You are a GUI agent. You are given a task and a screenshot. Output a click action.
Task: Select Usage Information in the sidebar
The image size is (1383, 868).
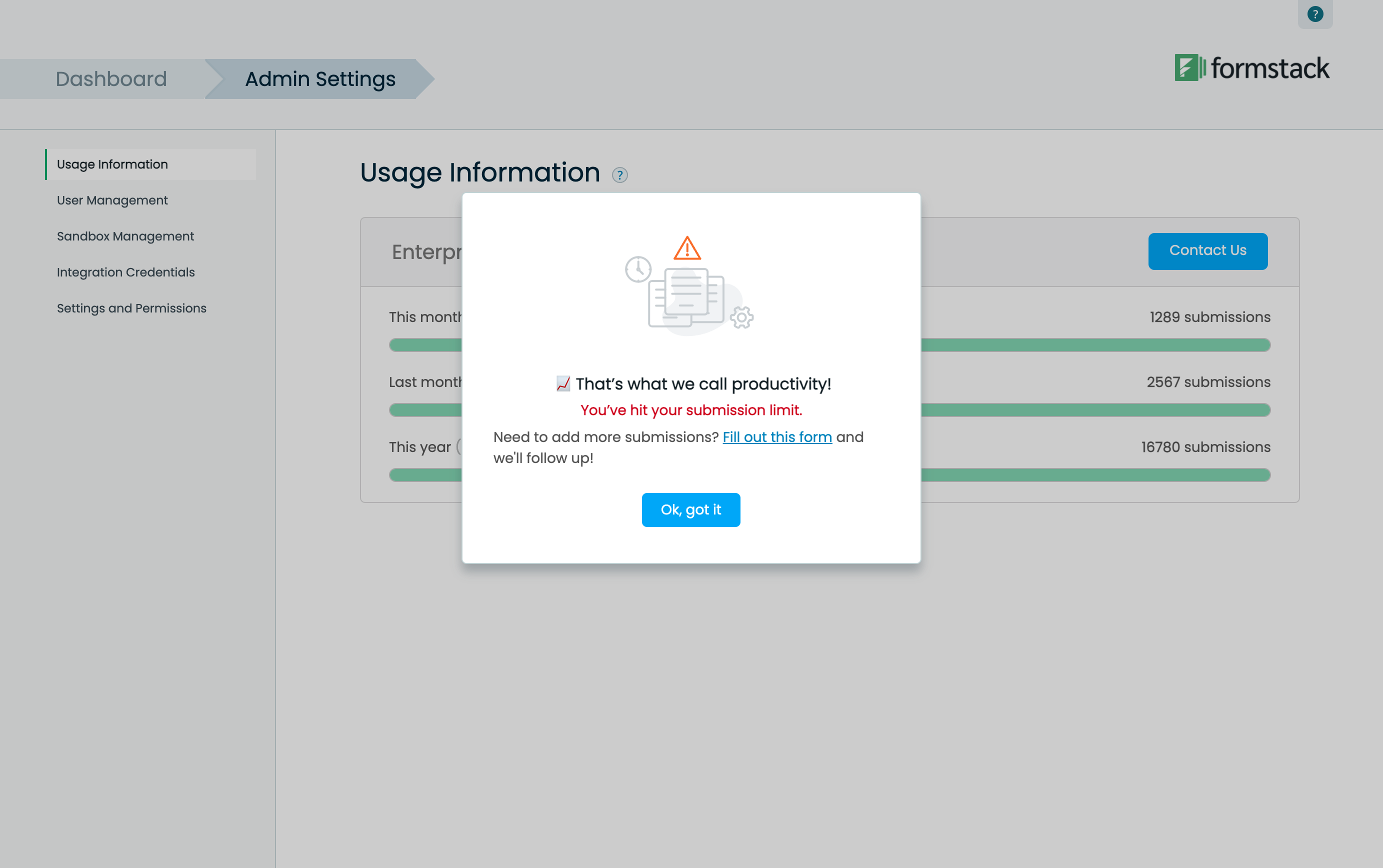click(x=112, y=164)
